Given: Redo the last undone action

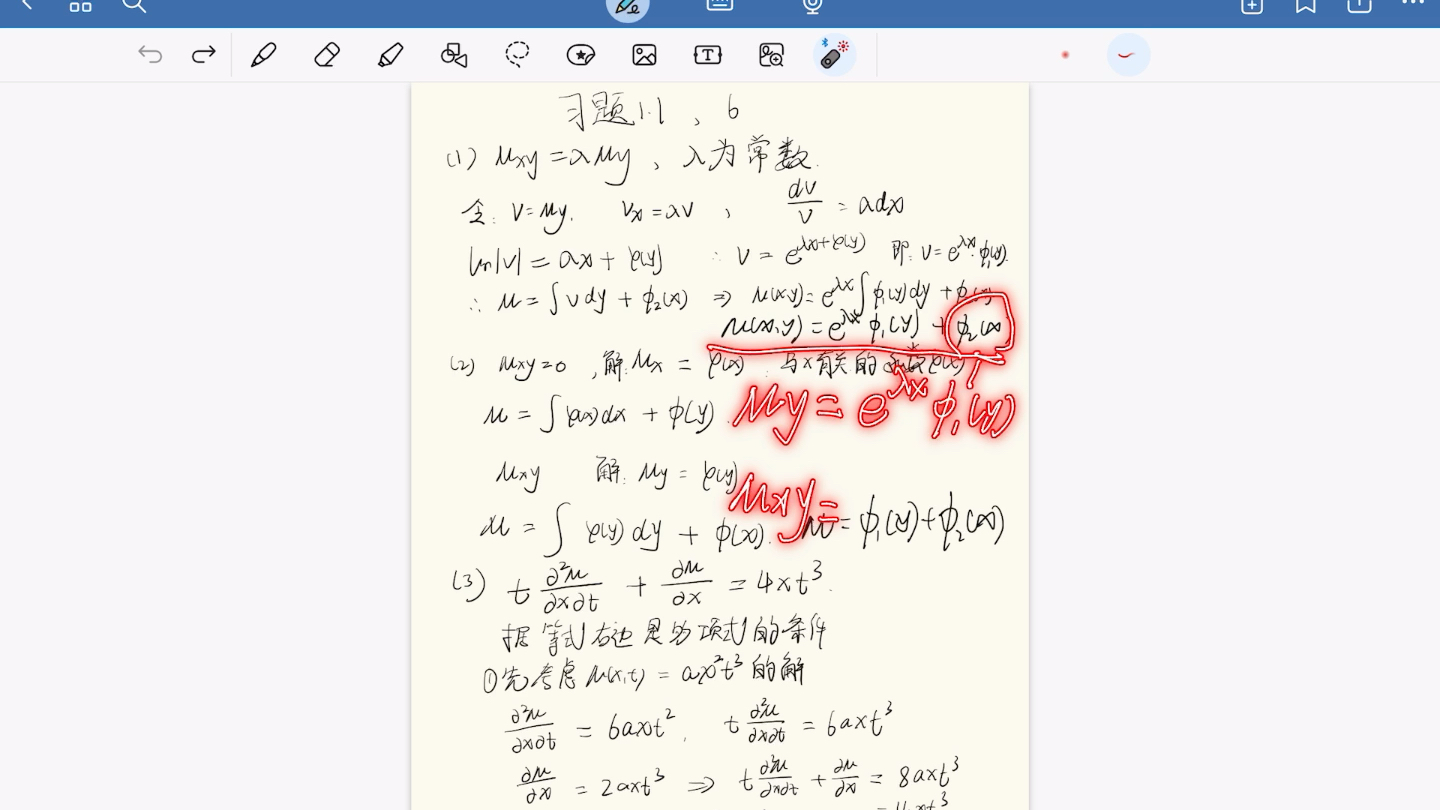Looking at the screenshot, I should point(204,55).
